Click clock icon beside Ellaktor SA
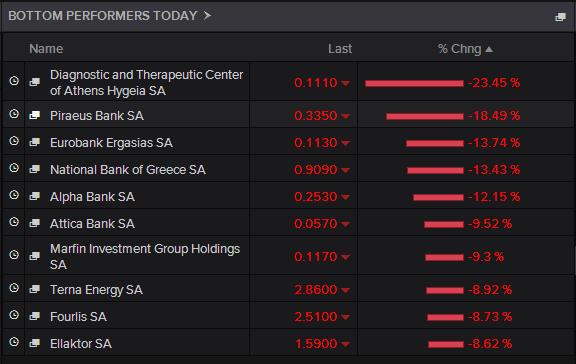Viewport: 576px width, 364px height. pyautogui.click(x=14, y=342)
